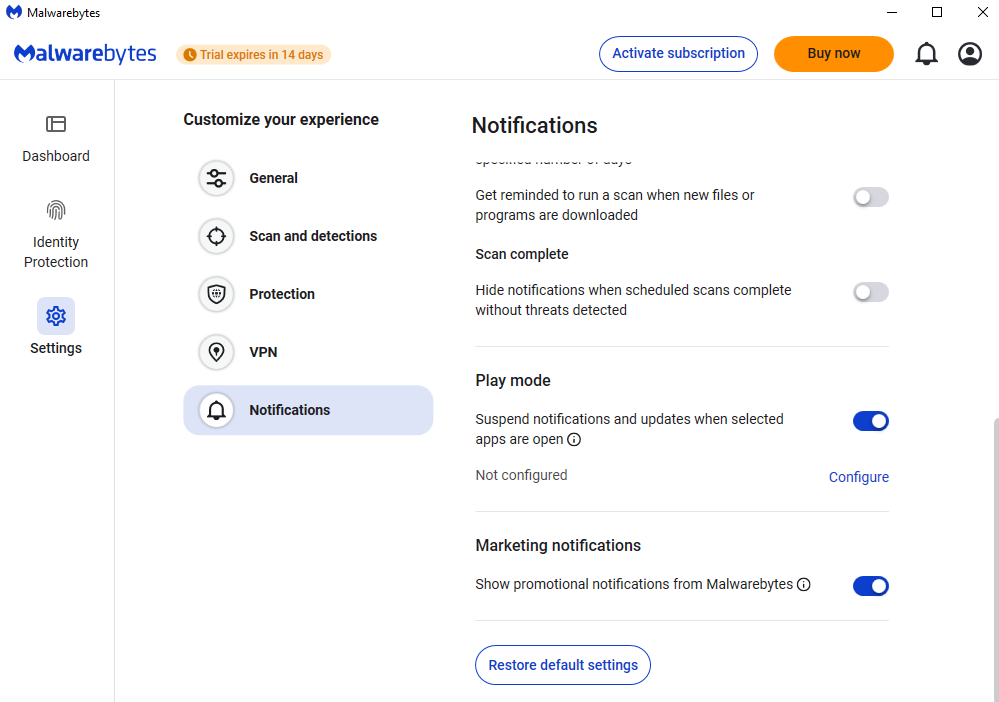This screenshot has height=702, width=999.
Task: Select the Notifications settings label
Action: tap(289, 410)
